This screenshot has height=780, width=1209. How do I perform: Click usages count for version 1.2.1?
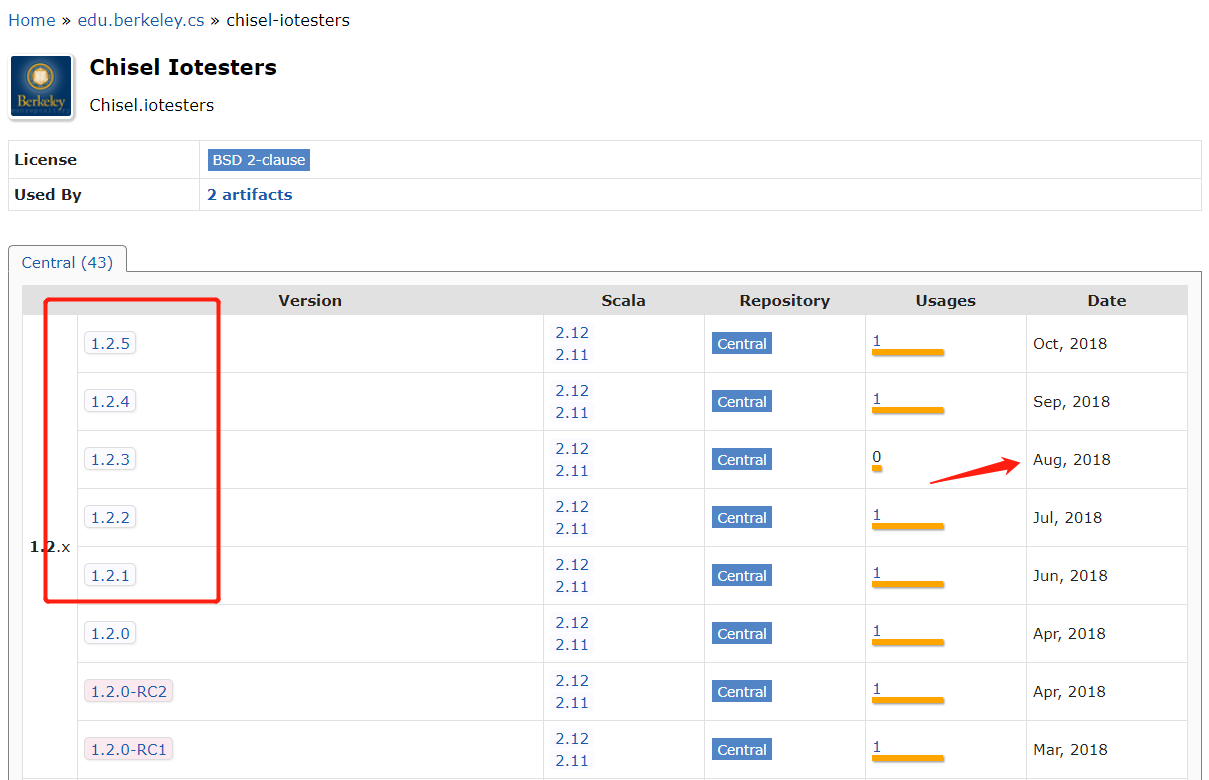coord(877,573)
